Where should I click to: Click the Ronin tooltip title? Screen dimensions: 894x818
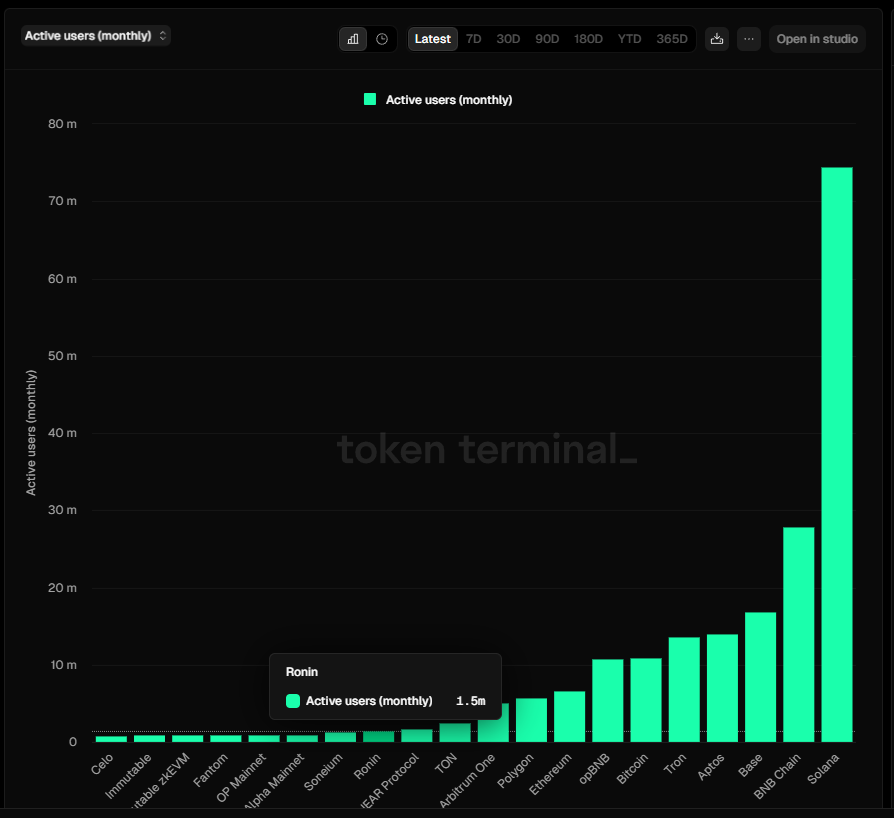coord(302,672)
